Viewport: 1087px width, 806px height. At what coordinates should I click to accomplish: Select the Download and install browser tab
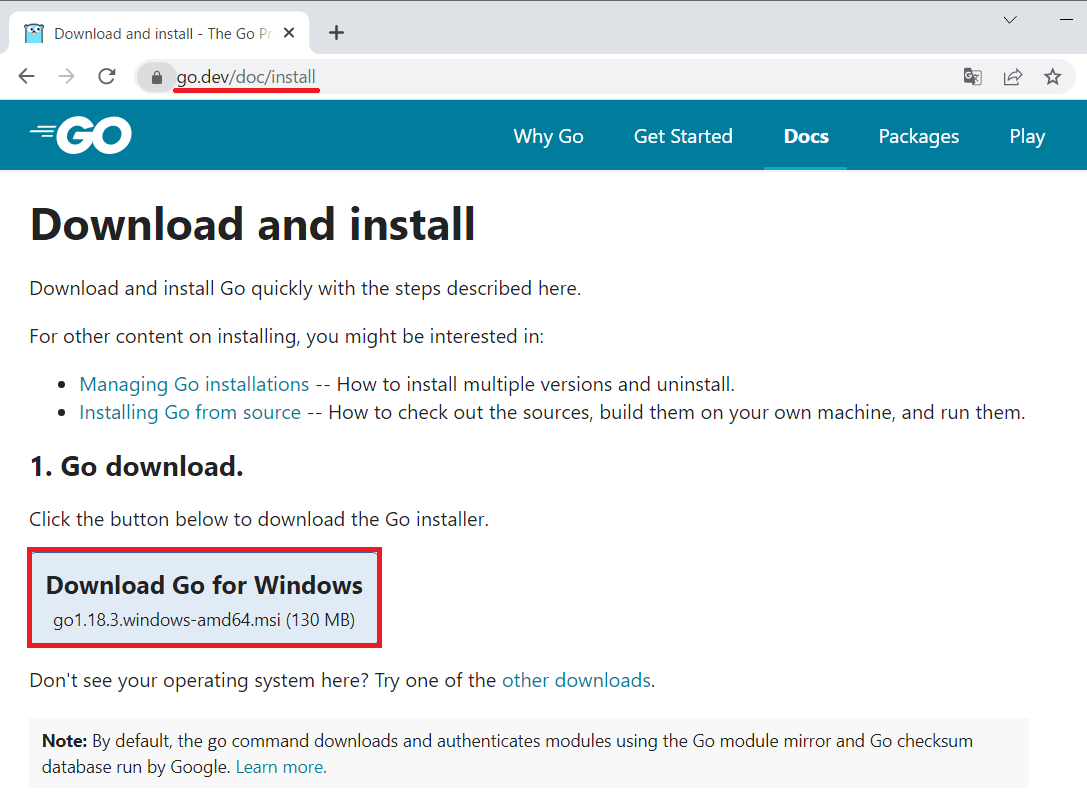[159, 33]
